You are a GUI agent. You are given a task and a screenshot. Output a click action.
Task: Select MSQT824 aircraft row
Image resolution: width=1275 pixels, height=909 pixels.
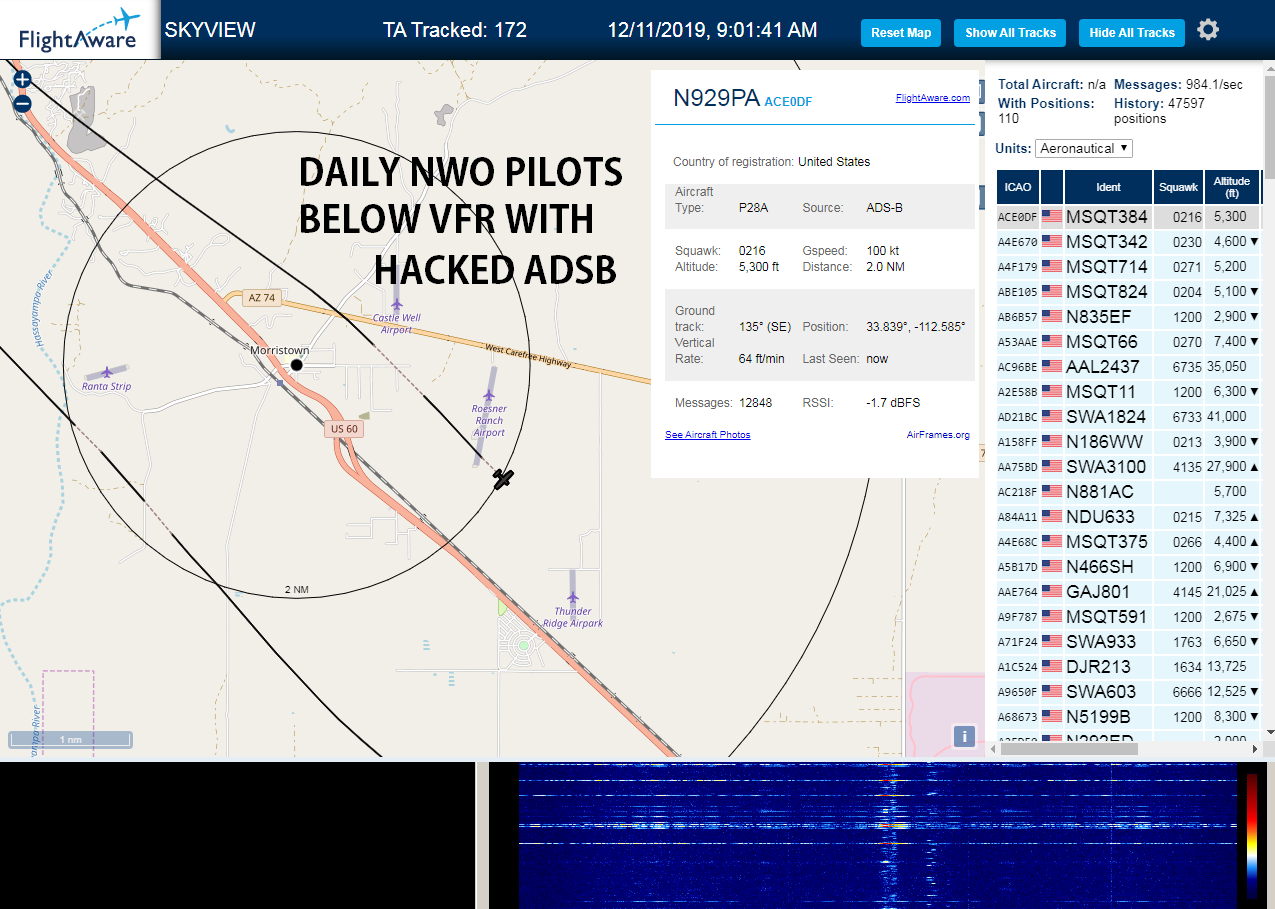tap(1129, 291)
